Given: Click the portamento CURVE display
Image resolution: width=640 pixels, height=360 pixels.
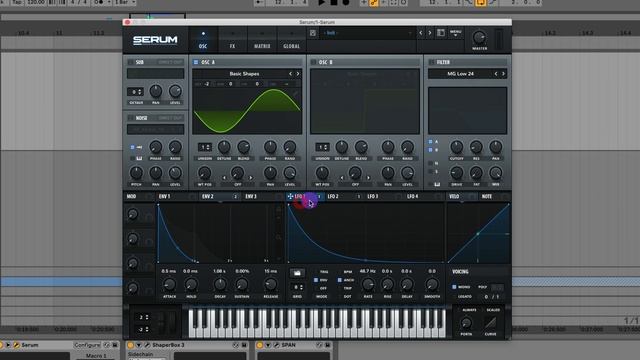Looking at the screenshot, I should tap(490, 323).
